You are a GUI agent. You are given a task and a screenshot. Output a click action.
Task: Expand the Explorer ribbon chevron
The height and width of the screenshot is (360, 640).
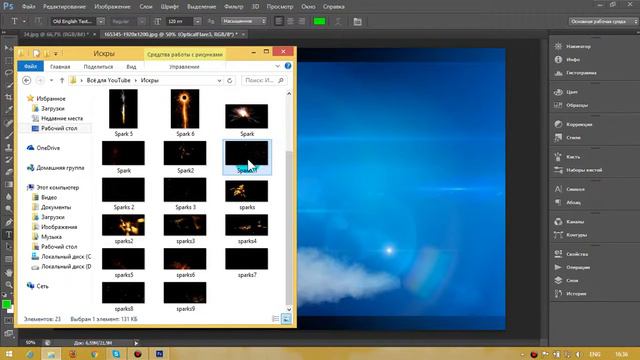click(278, 66)
